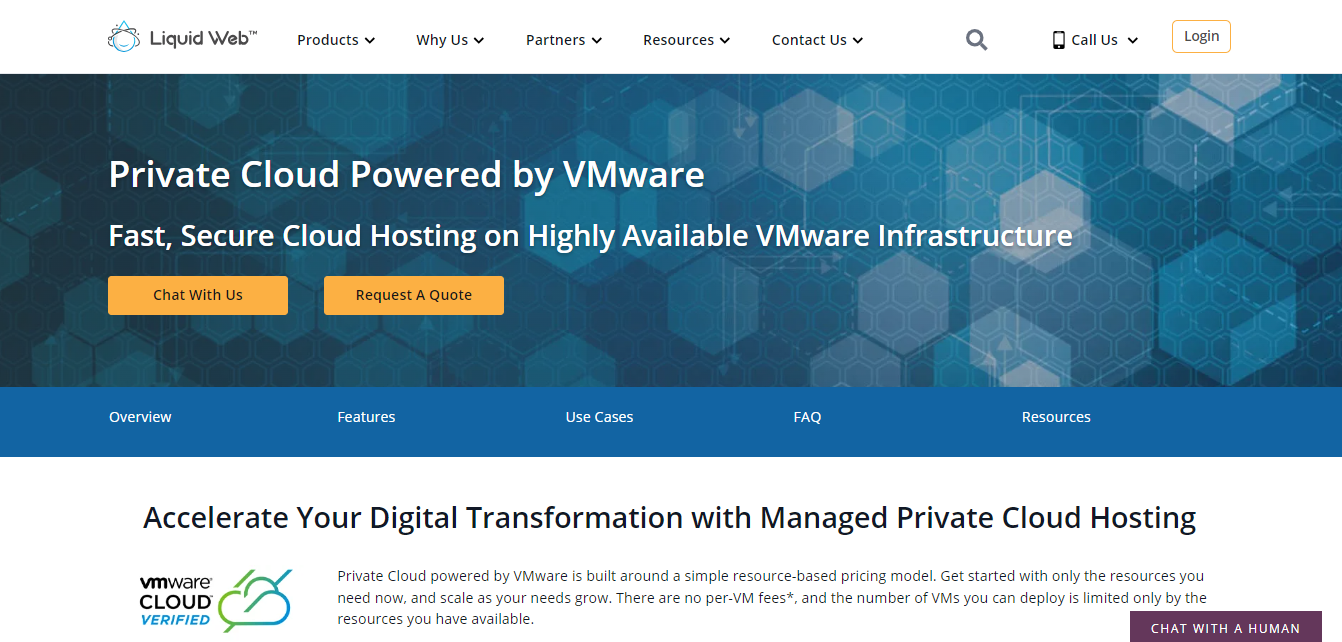Open the Resources dropdown in top navigation

point(686,40)
